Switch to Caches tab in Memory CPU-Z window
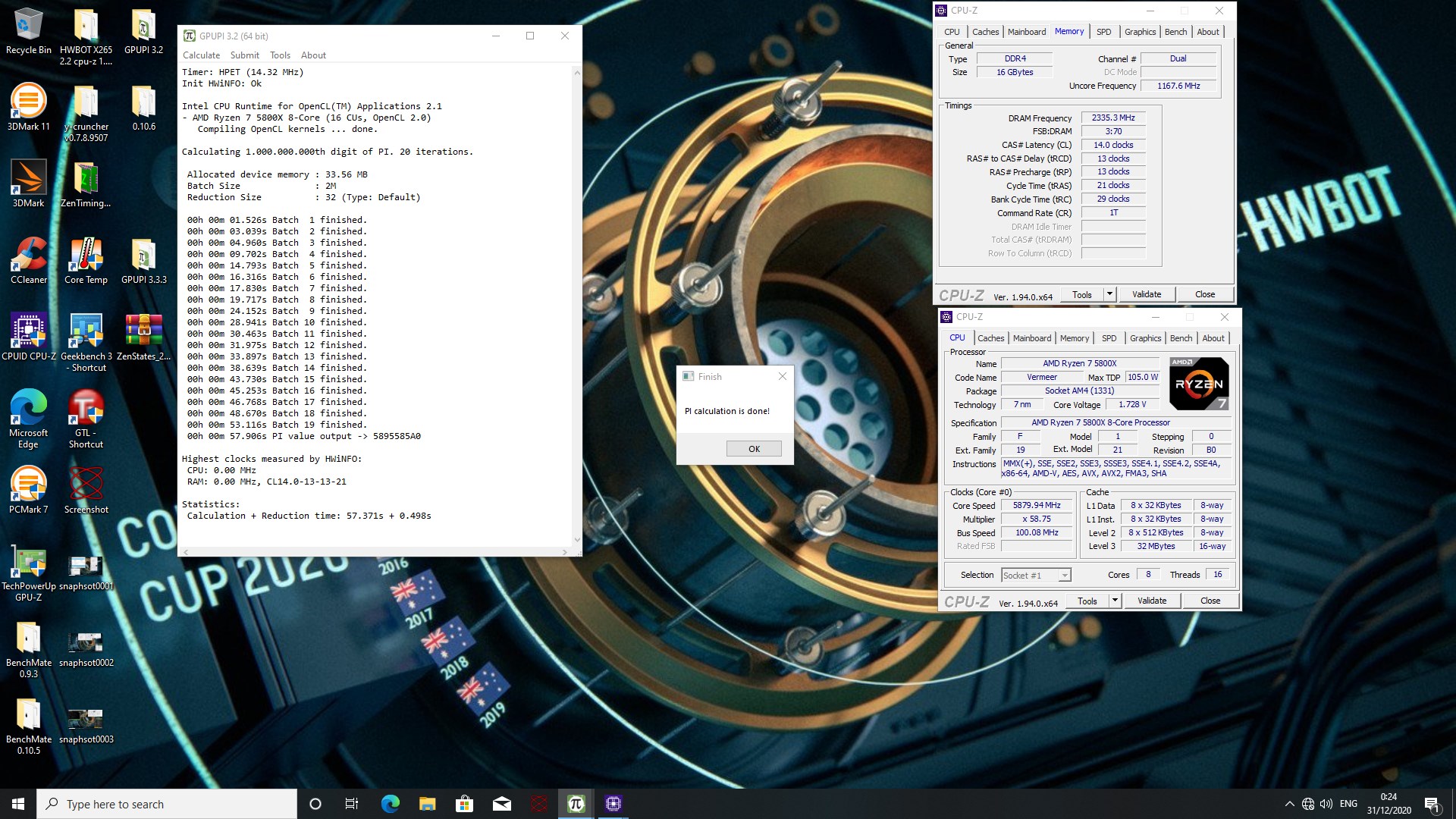This screenshot has height=819, width=1456. 985,32
